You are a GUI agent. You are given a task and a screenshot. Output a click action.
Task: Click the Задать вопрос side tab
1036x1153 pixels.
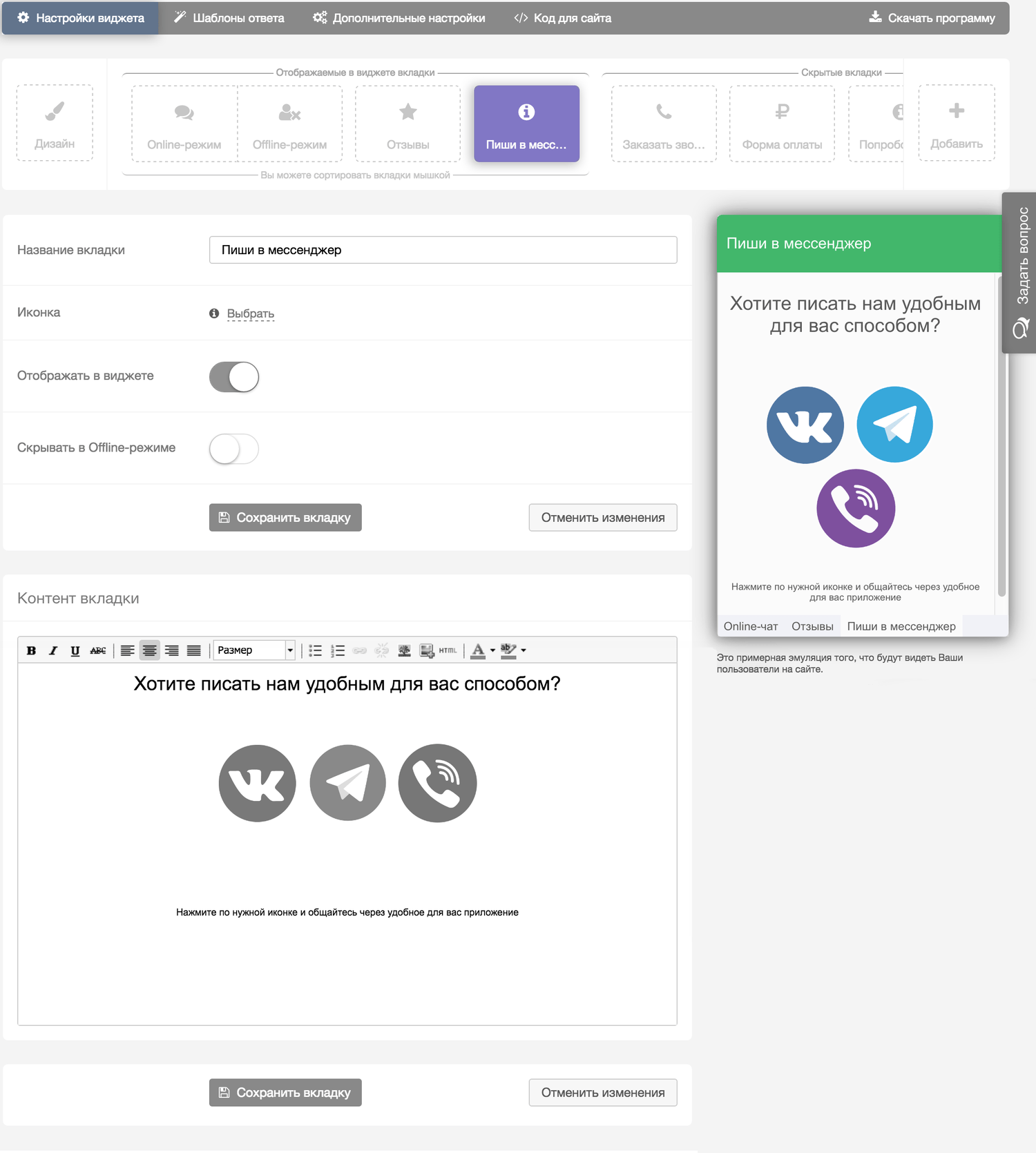[1019, 273]
